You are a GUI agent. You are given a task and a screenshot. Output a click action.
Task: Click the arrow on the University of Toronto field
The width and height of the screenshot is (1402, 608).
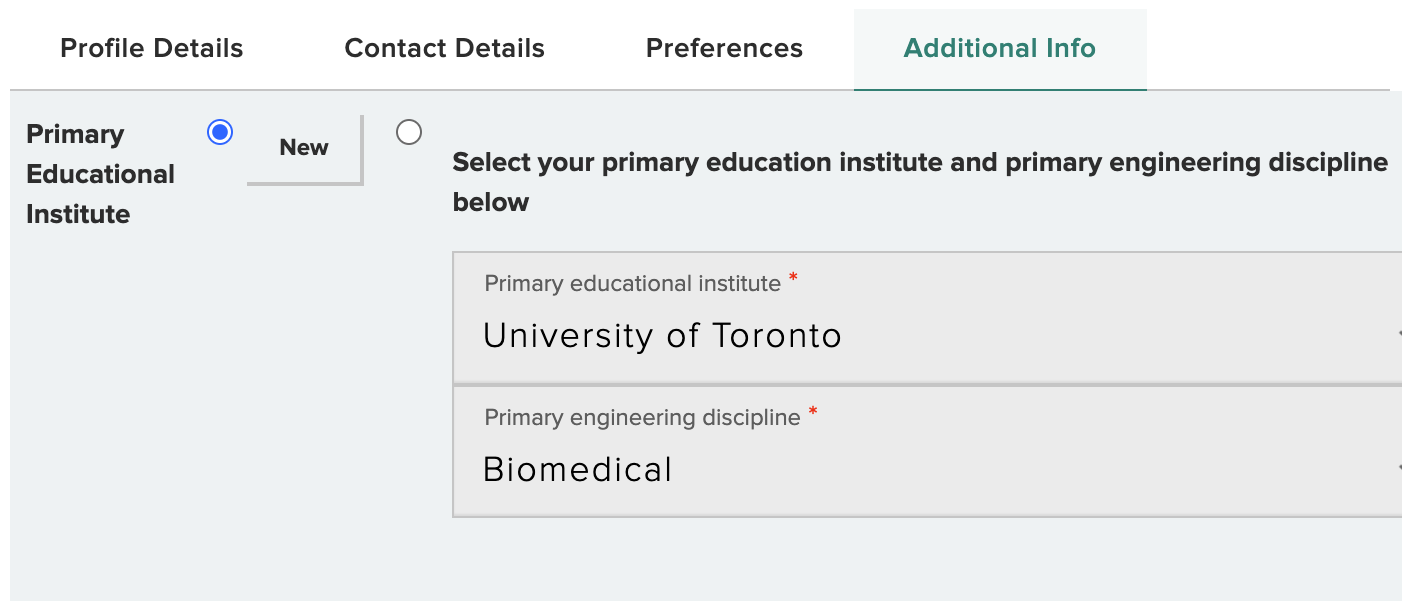(1398, 335)
